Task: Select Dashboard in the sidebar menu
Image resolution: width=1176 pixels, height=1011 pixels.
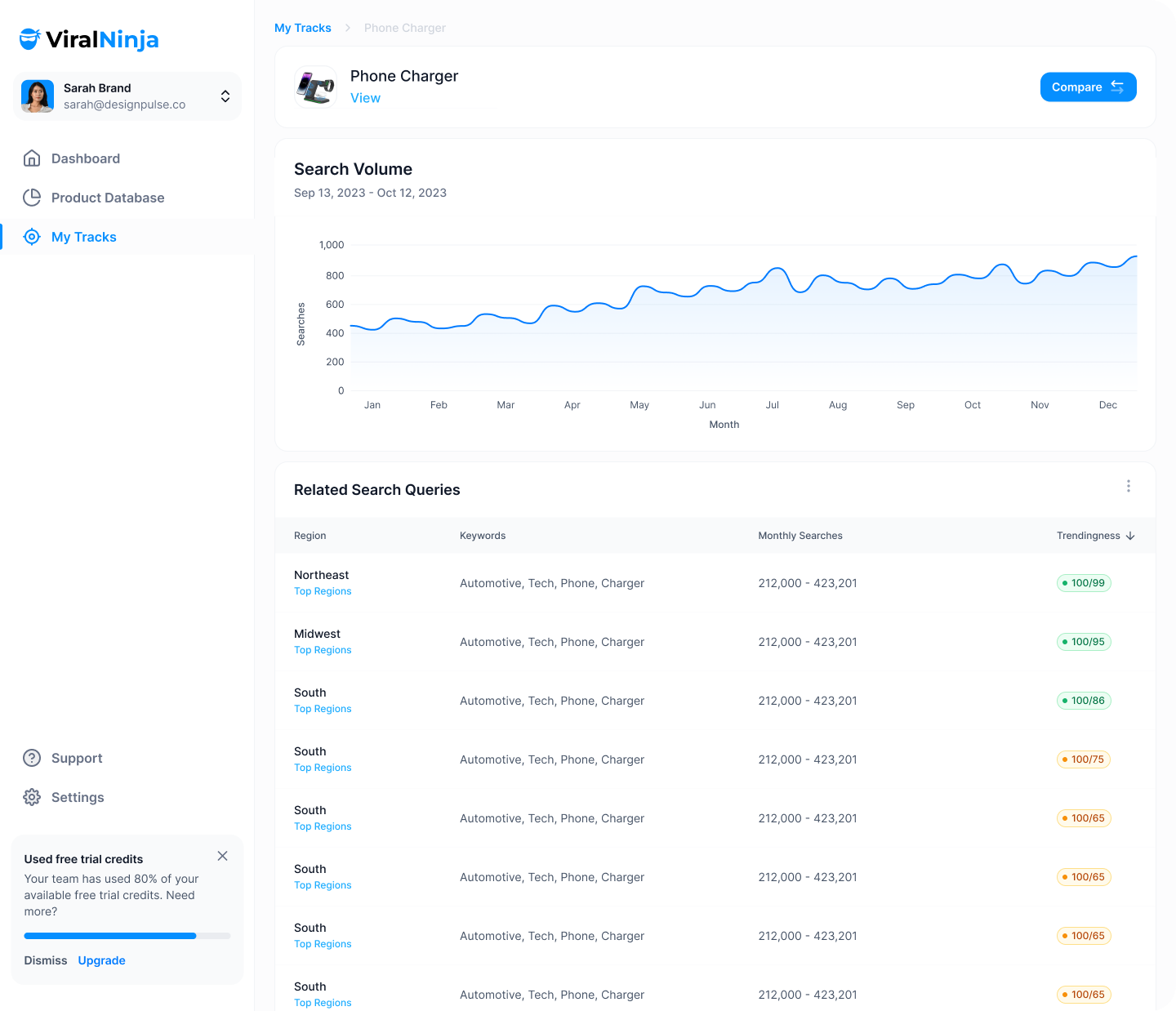Action: (x=86, y=158)
